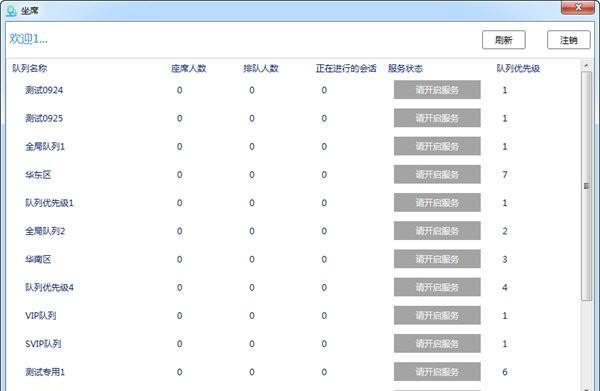Select queue name 华南区
The image size is (600, 391).
pyautogui.click(x=38, y=259)
